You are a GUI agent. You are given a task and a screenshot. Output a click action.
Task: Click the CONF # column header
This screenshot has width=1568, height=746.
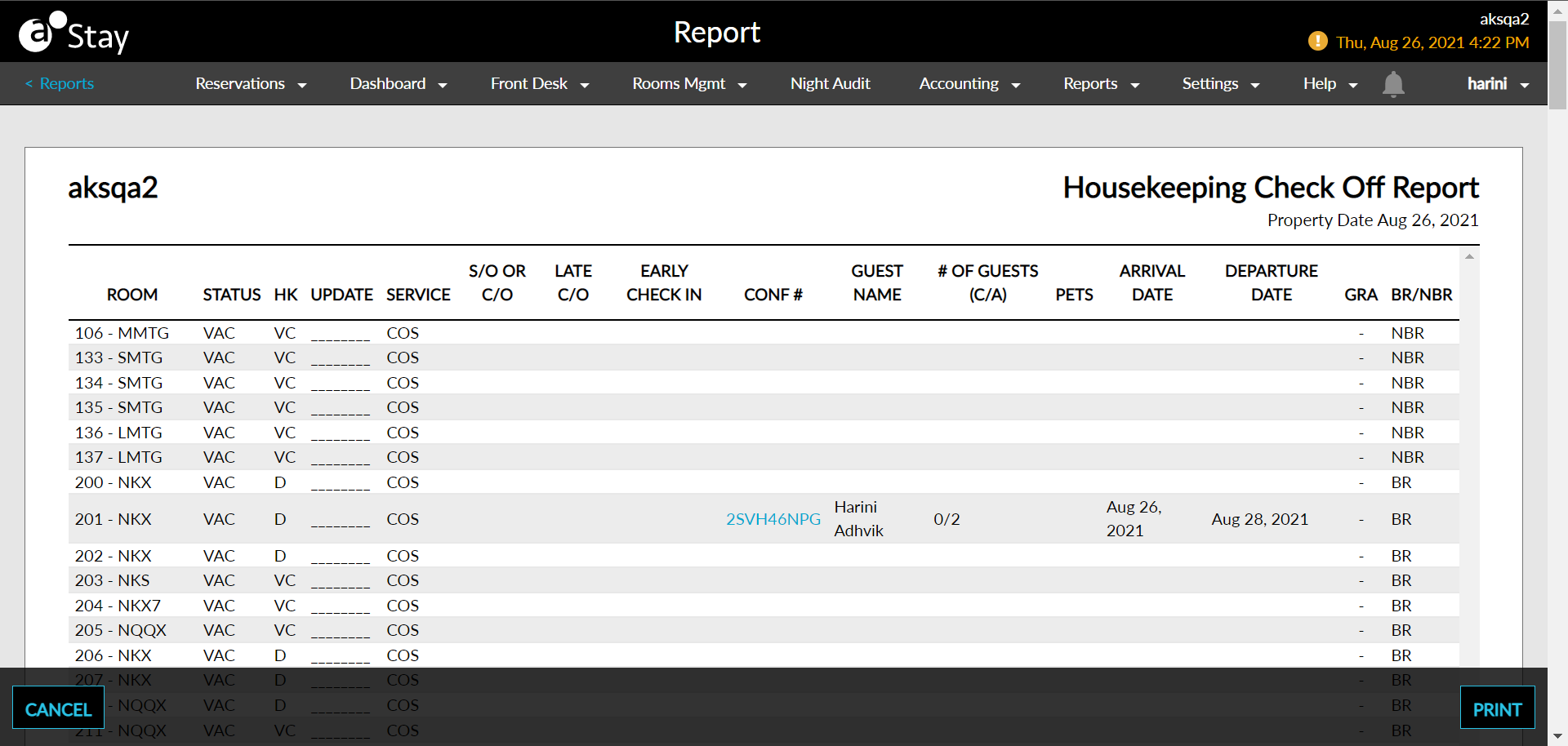point(773,295)
